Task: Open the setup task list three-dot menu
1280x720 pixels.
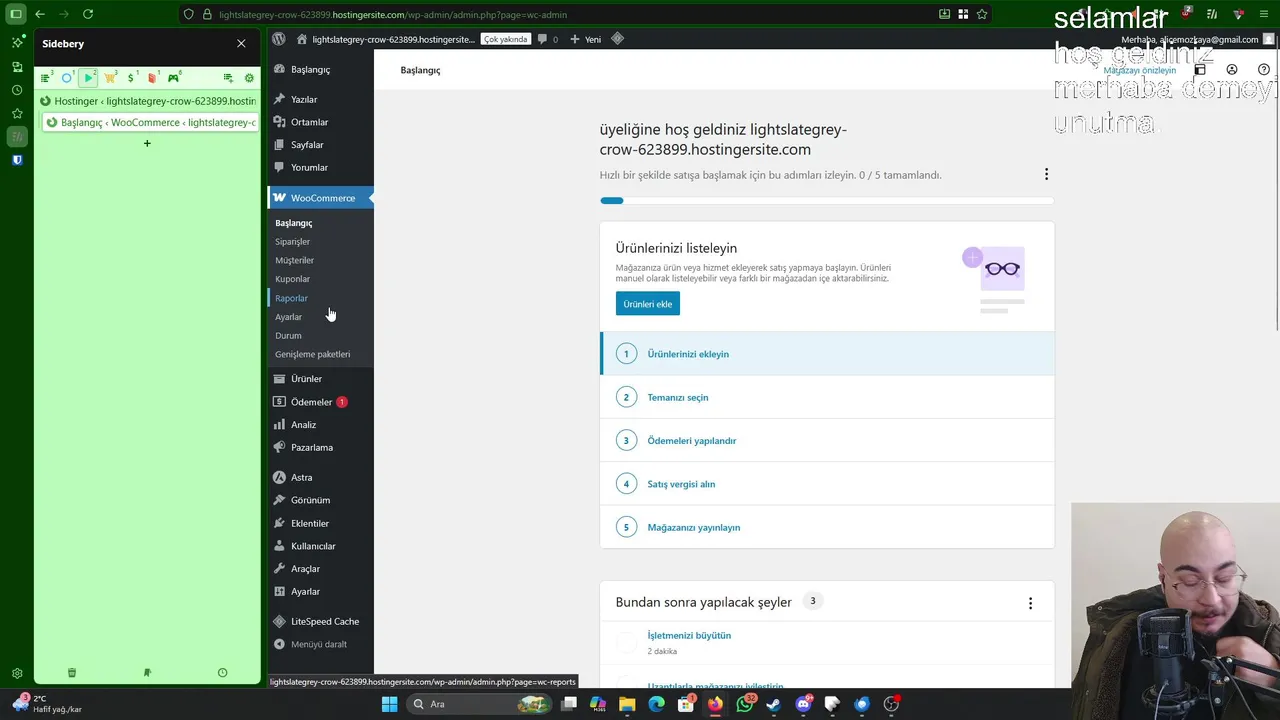Action: tap(1046, 174)
